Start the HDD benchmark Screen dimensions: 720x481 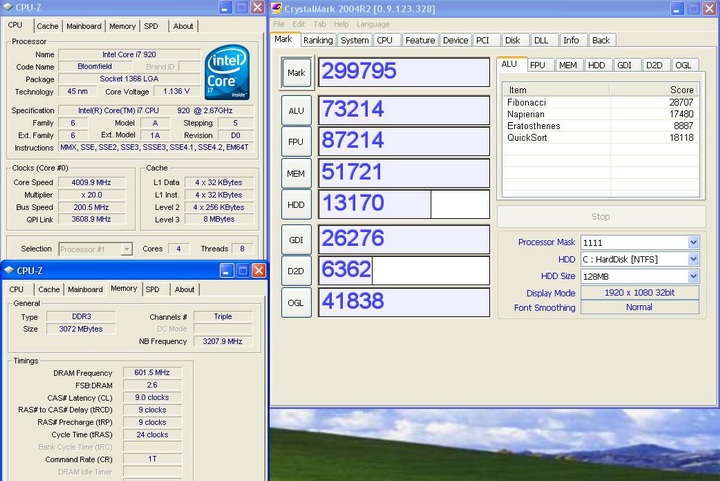[x=296, y=205]
